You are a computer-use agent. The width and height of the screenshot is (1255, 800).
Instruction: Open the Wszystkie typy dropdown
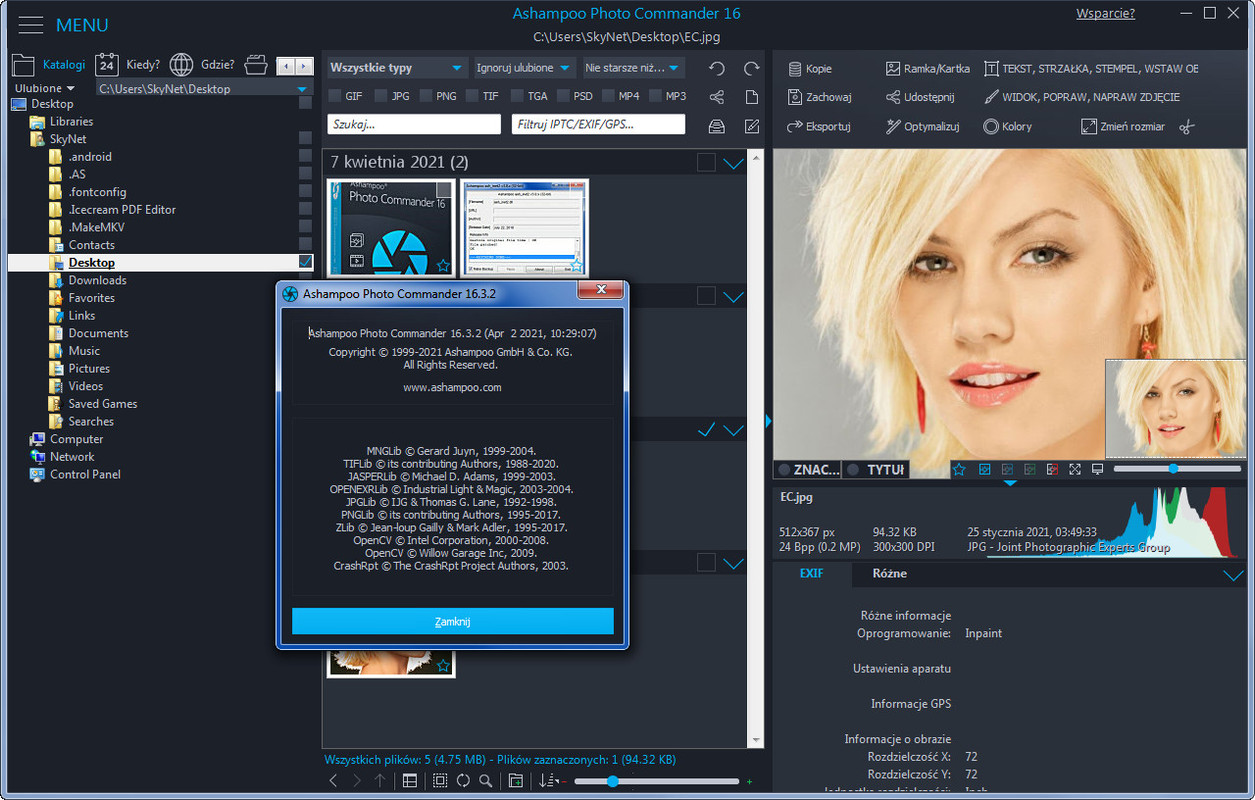click(x=397, y=68)
